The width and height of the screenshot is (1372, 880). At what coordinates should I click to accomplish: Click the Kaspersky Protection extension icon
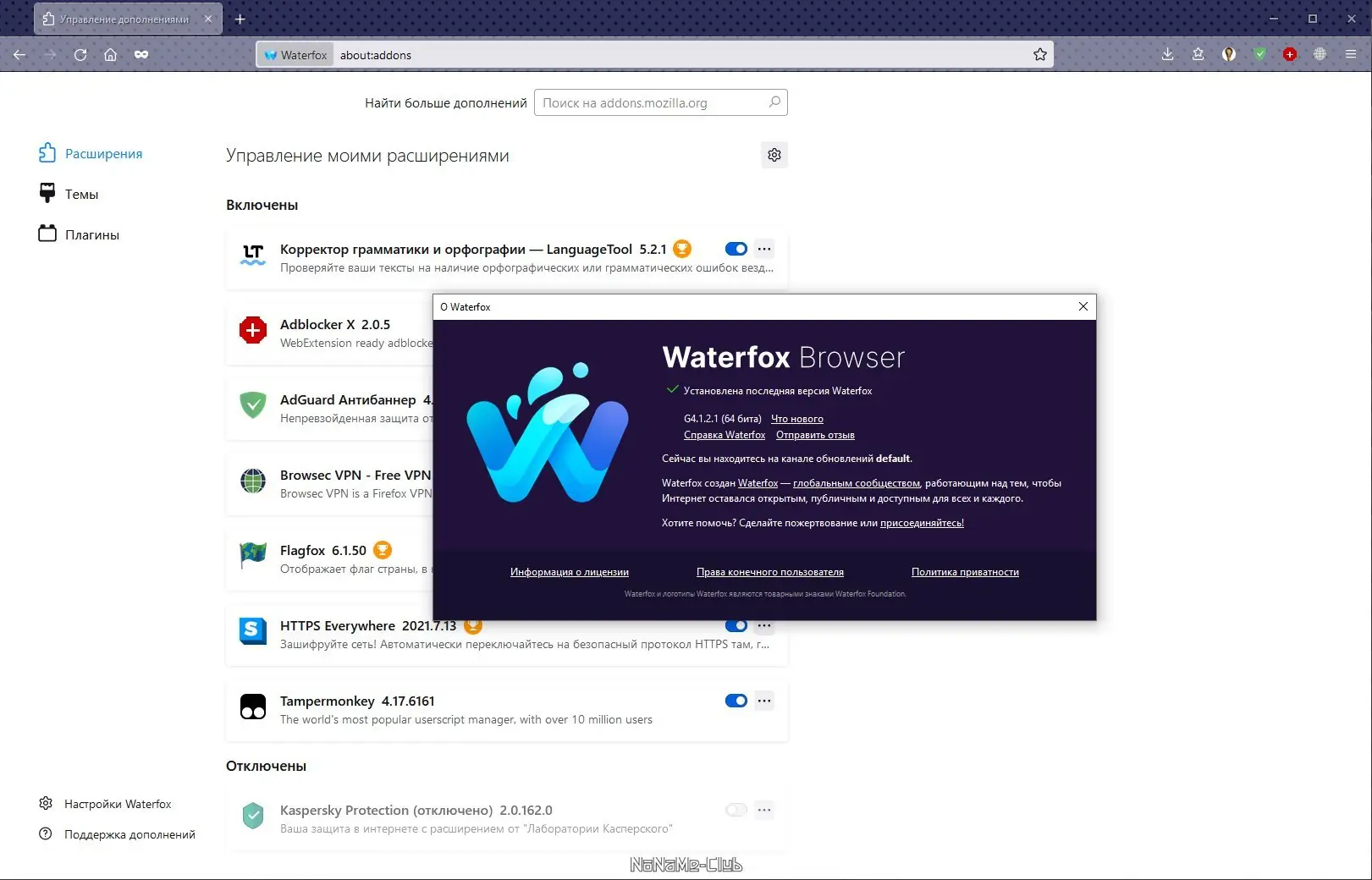click(253, 816)
